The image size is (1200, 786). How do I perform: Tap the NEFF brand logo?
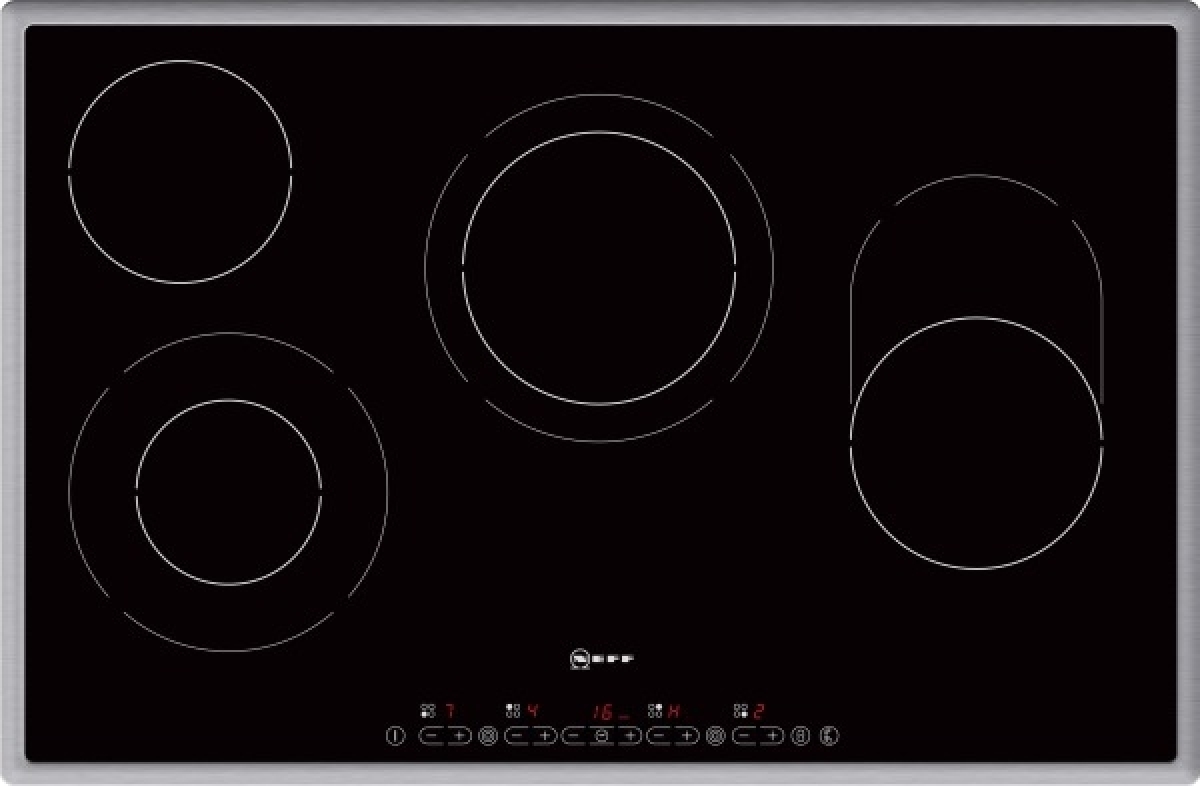(x=602, y=659)
